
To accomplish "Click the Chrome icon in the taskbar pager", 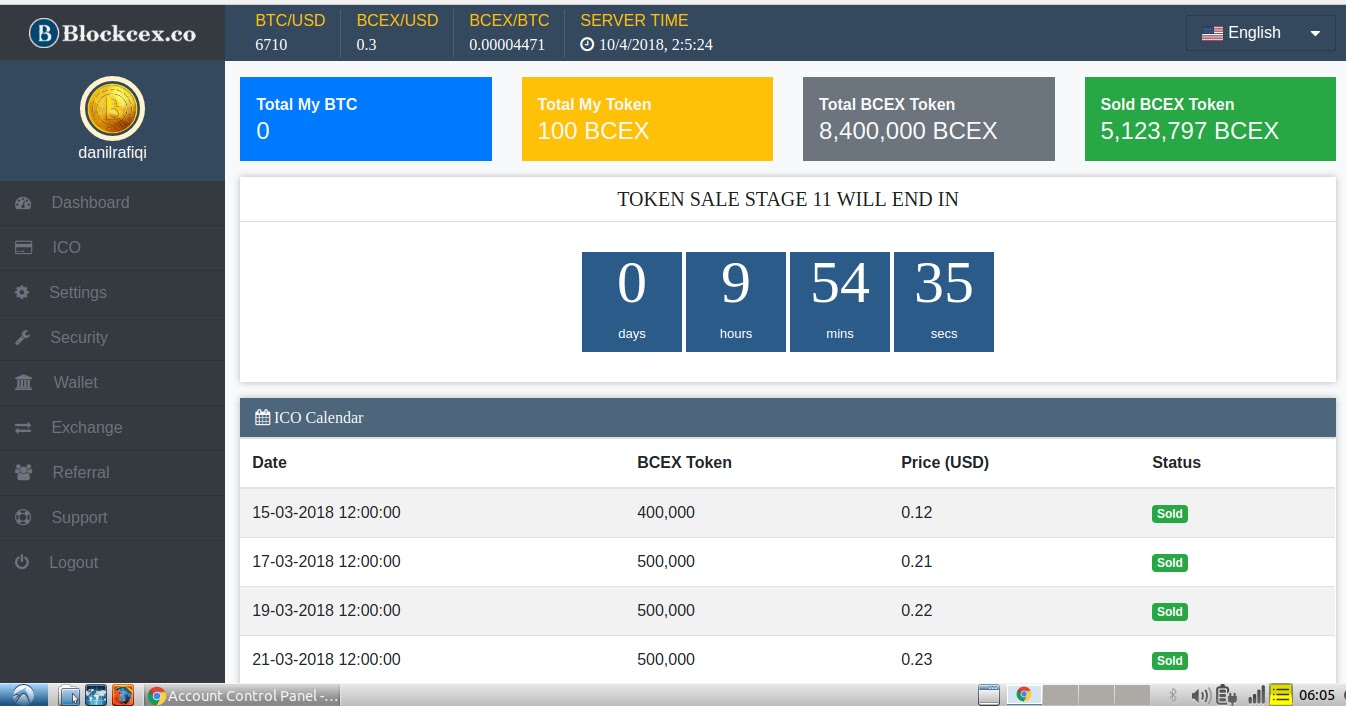I will tap(1023, 695).
